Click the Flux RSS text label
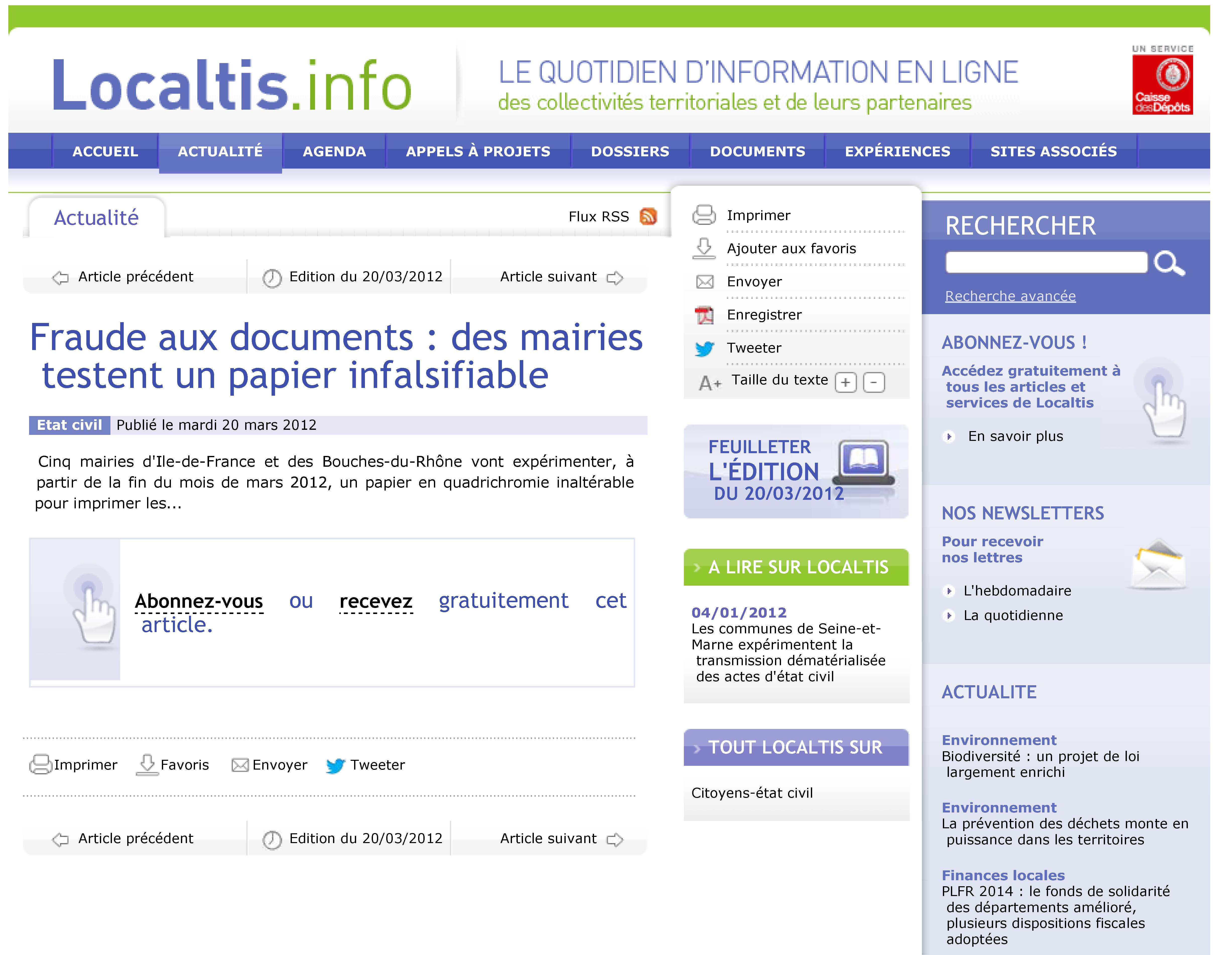 click(599, 217)
